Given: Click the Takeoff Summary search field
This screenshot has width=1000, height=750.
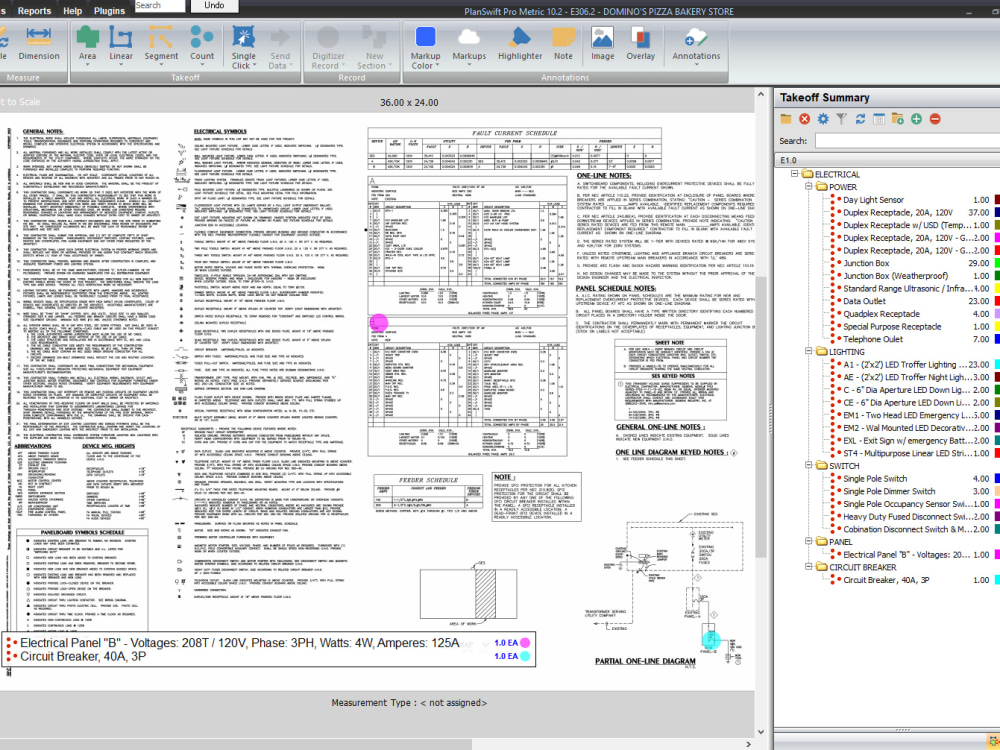Looking at the screenshot, I should click(907, 141).
